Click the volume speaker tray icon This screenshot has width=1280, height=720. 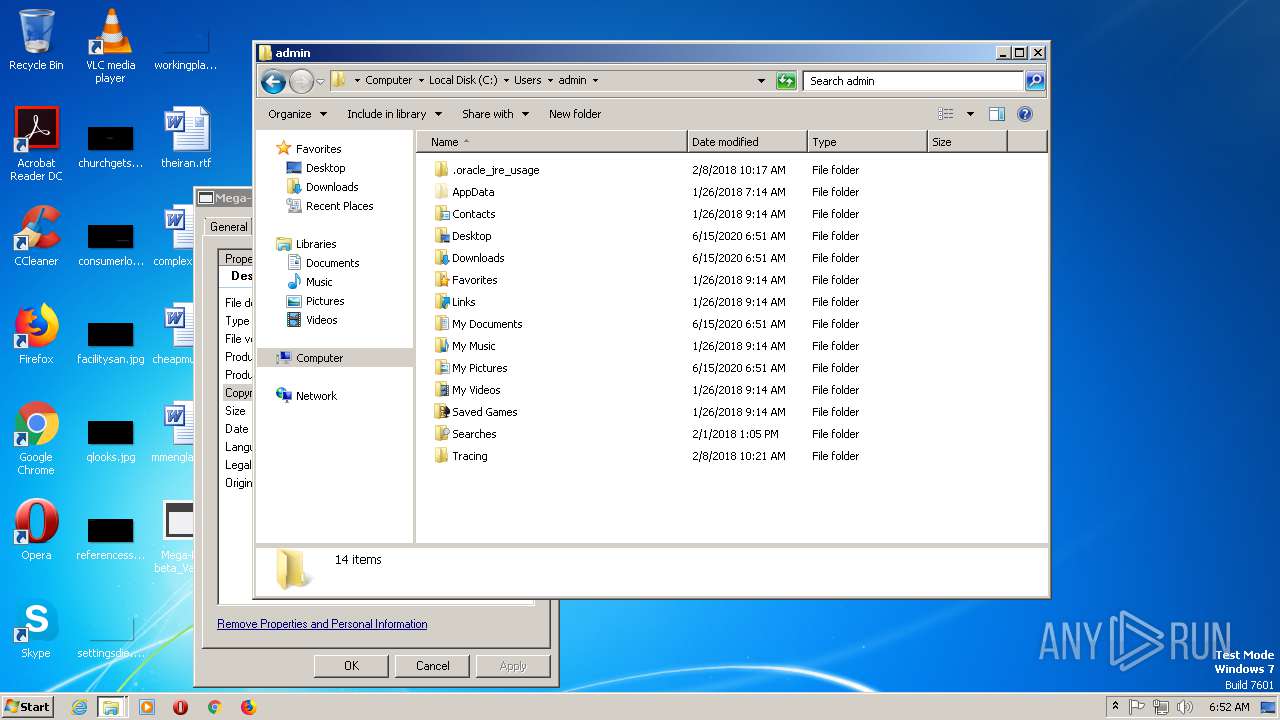(1185, 707)
